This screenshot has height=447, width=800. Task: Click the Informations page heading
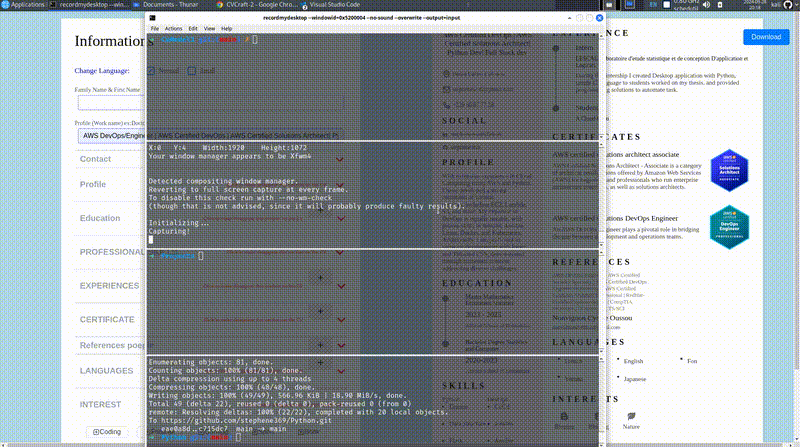(x=114, y=41)
